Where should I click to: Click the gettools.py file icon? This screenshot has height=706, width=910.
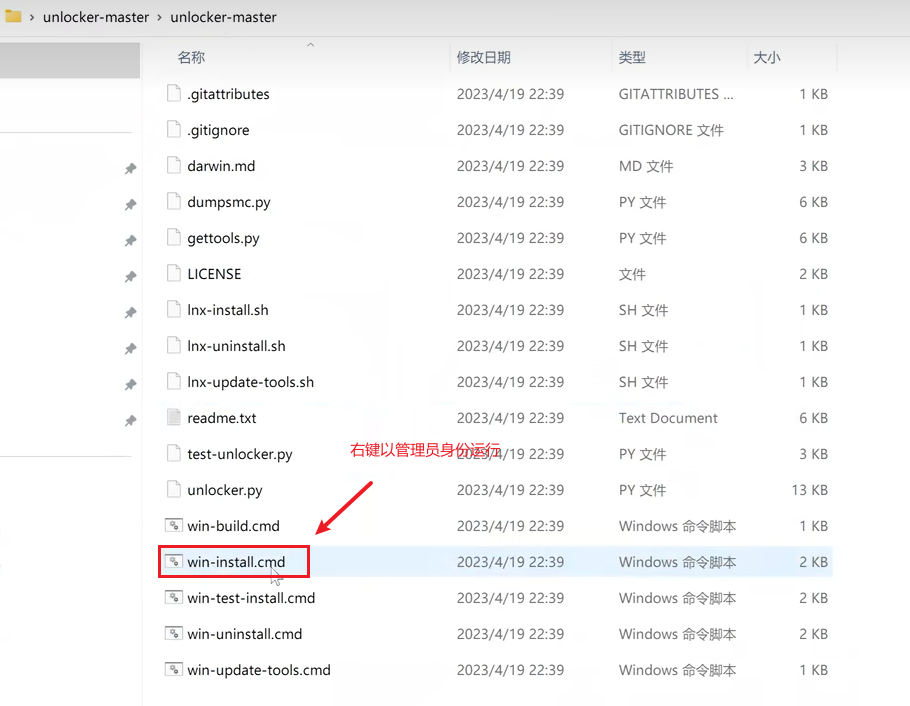(173, 237)
